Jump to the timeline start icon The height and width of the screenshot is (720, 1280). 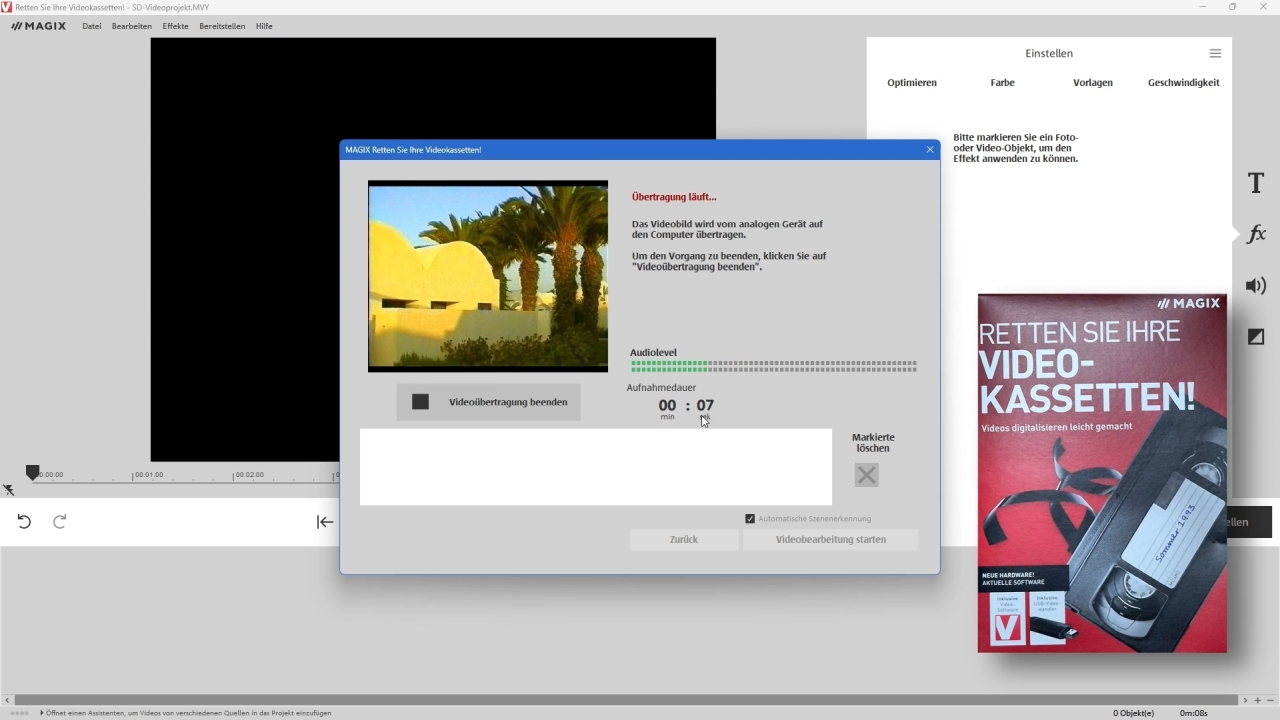(325, 522)
